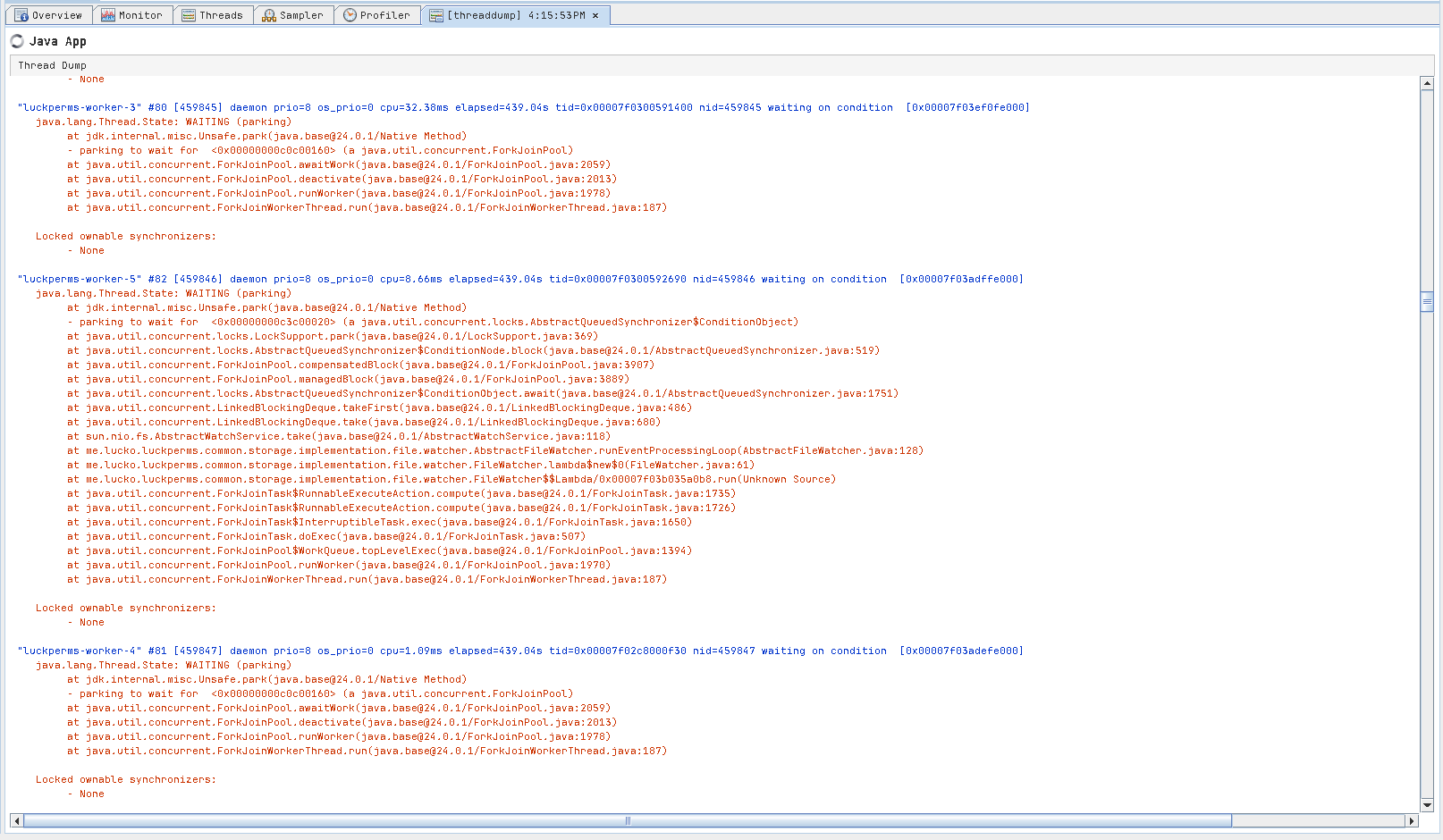
Task: Click the InterruptibleTask.exec stack frame
Action: pos(379,522)
